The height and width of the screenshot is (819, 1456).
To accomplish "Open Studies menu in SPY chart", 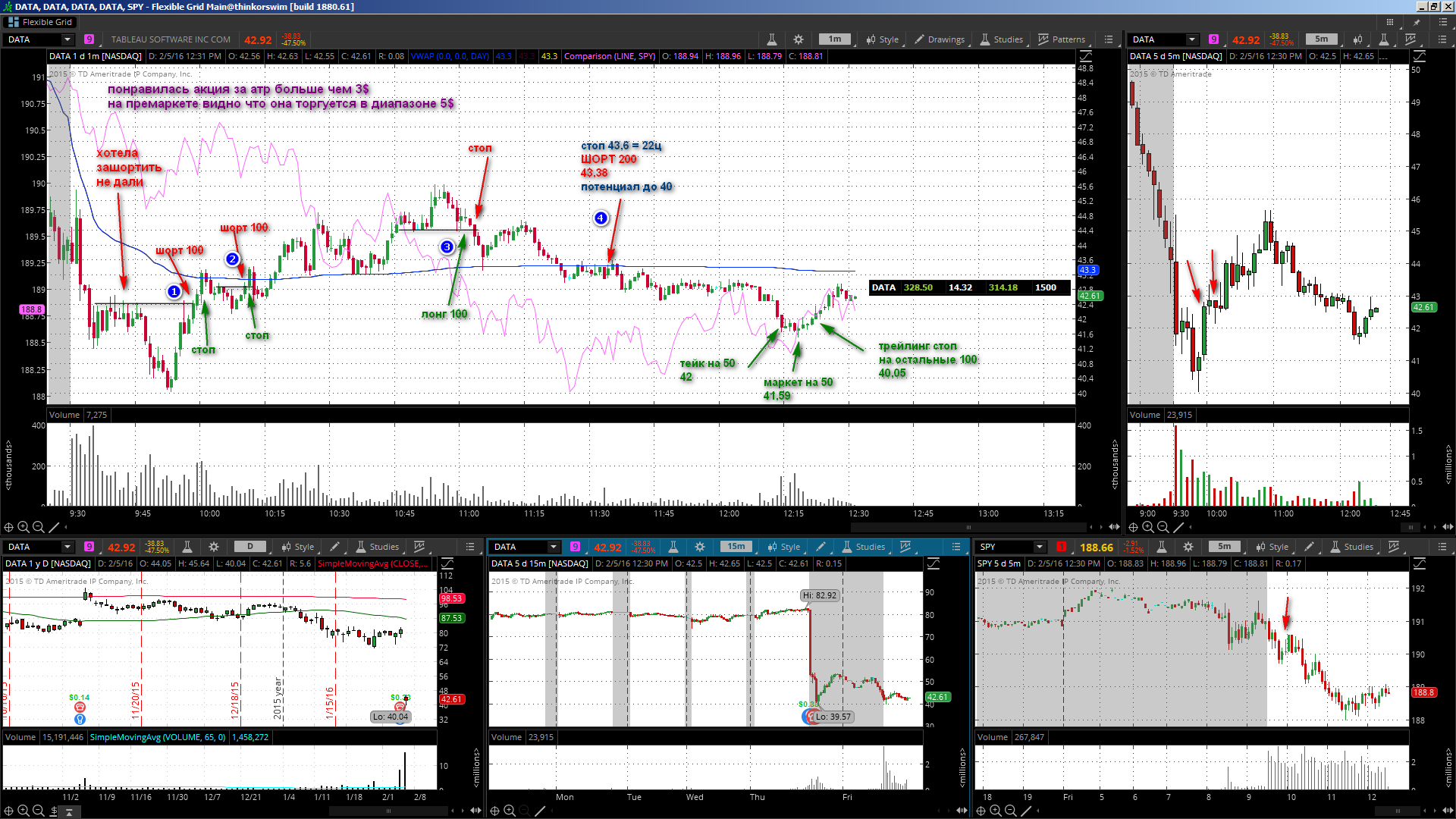I will [1351, 547].
